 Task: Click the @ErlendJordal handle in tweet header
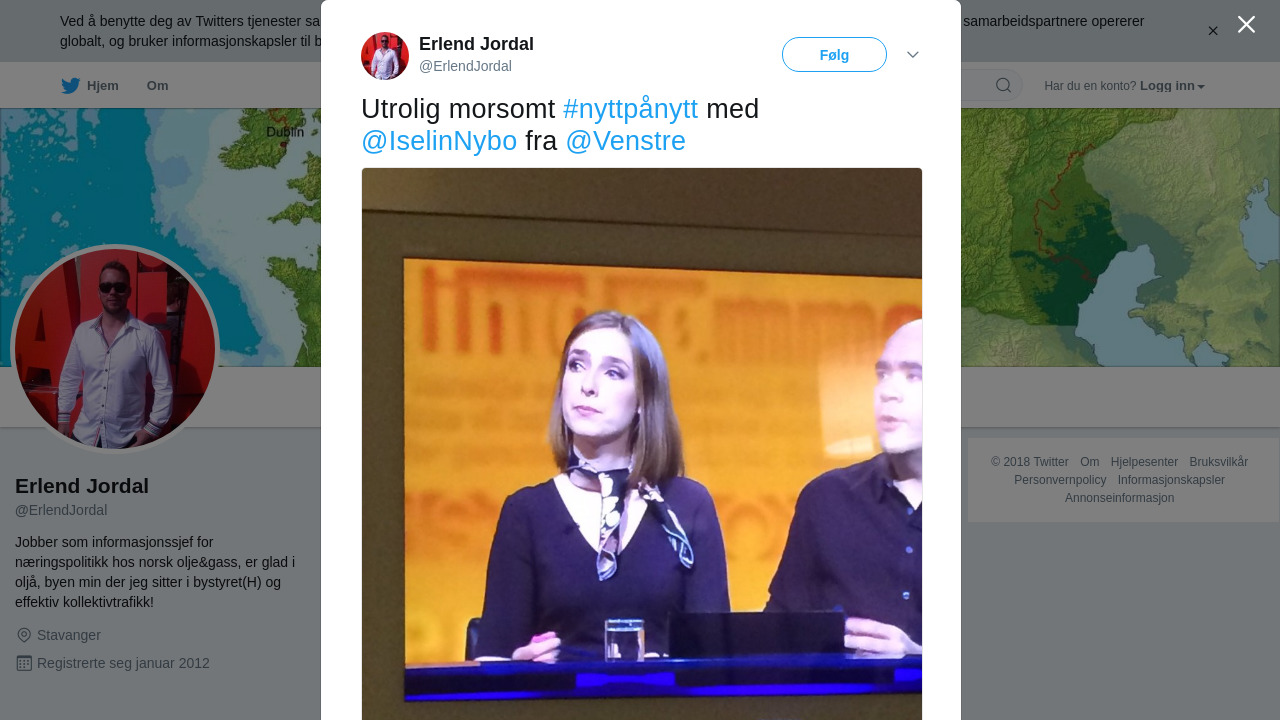coord(465,66)
